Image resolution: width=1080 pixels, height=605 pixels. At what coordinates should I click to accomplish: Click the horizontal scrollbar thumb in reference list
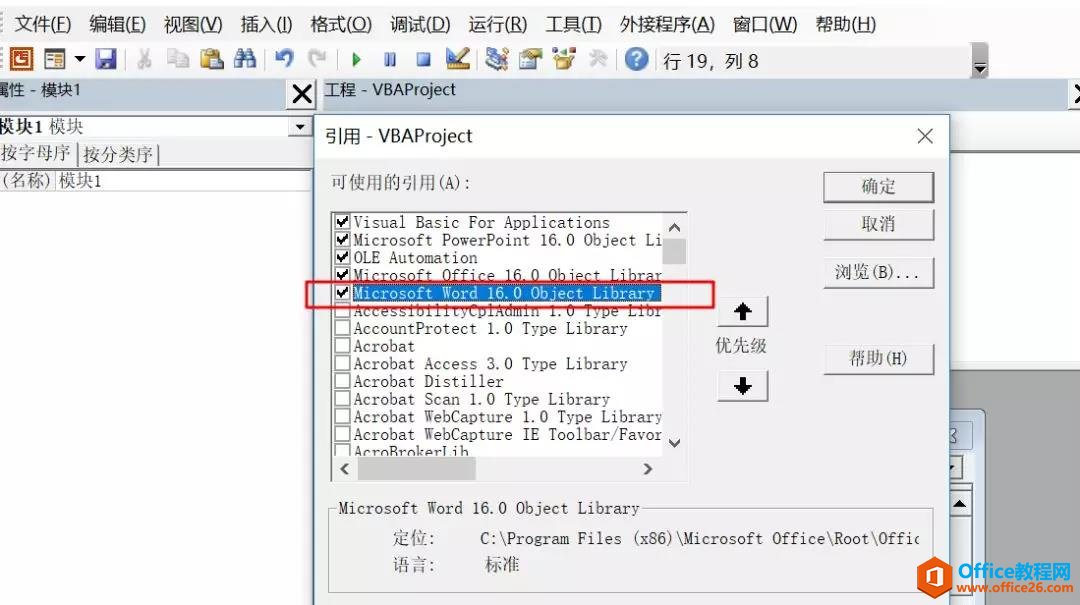[x=416, y=469]
